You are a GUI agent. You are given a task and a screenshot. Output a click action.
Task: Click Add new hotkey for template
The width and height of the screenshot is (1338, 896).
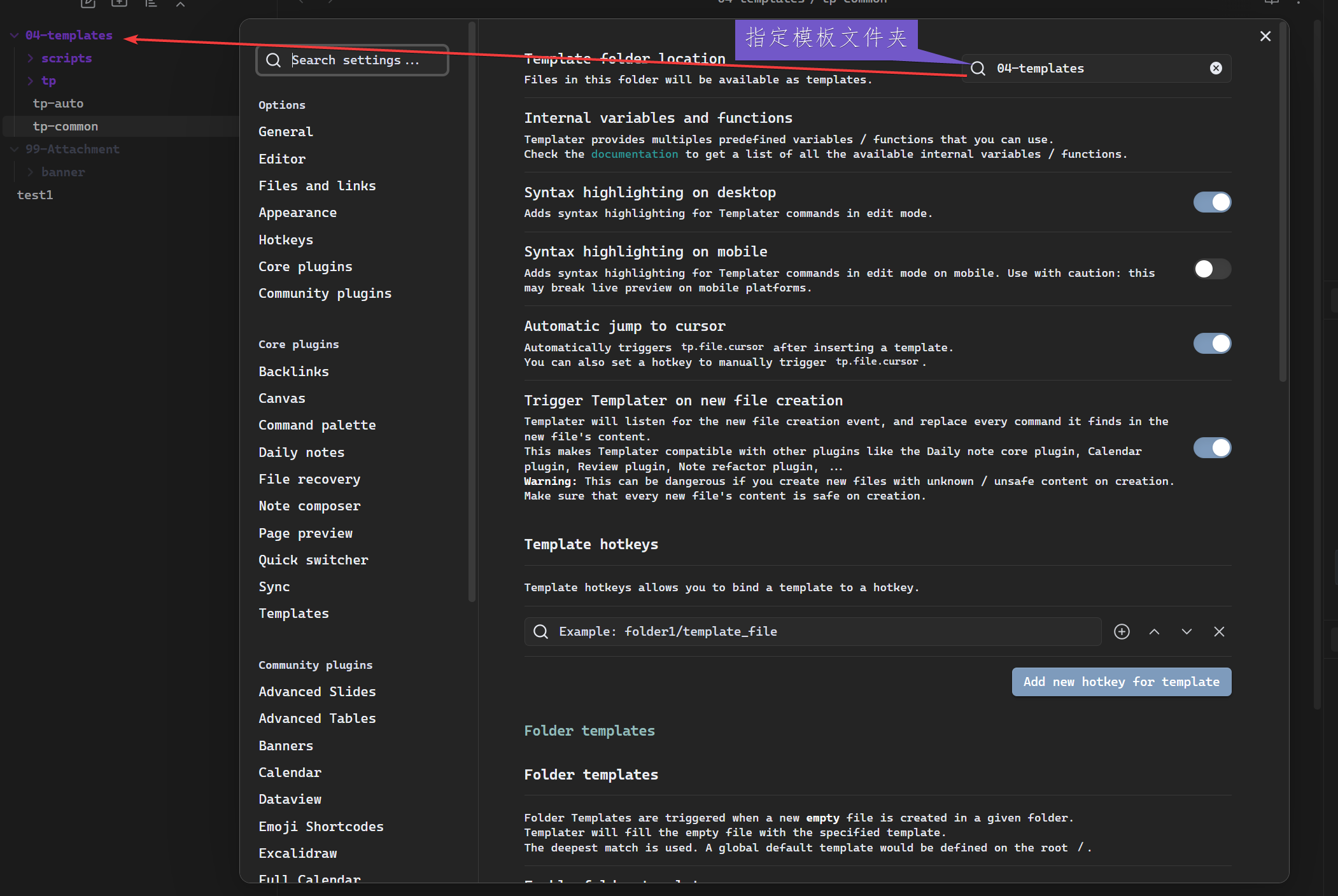[x=1121, y=682]
